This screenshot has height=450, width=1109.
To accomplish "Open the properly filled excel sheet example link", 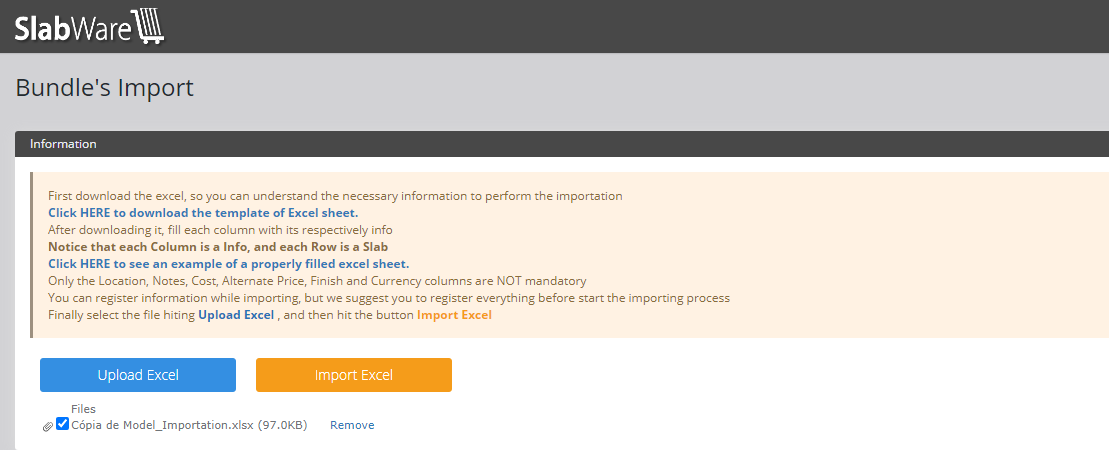I will [x=228, y=264].
